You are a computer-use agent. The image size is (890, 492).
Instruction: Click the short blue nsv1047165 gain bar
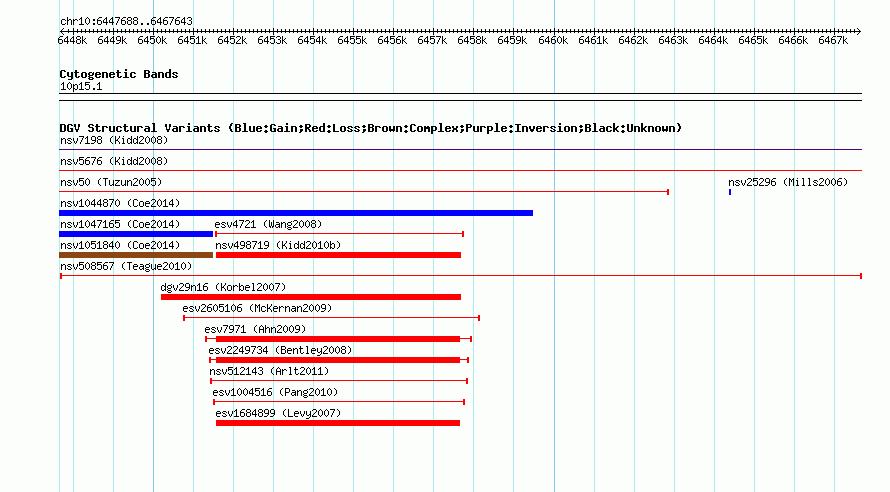pyautogui.click(x=136, y=234)
